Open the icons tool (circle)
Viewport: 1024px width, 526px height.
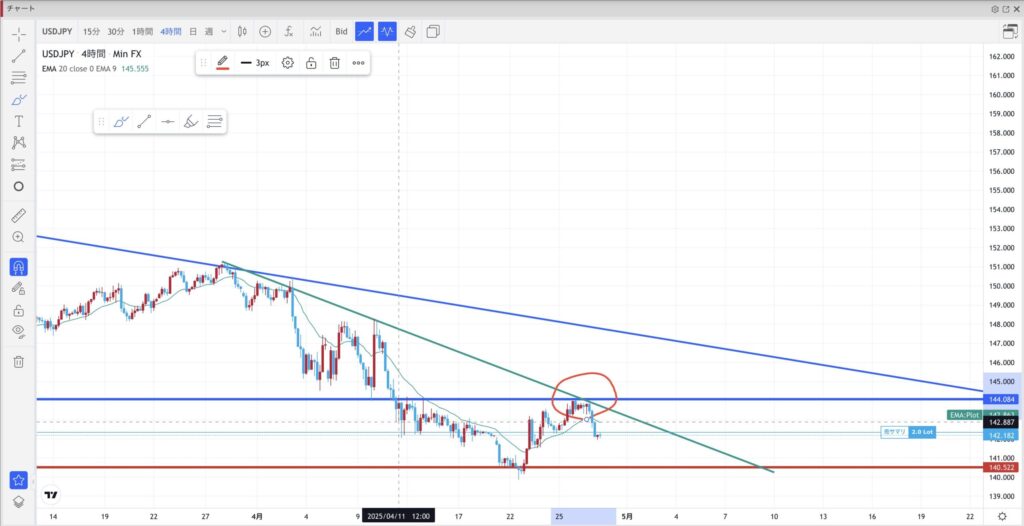[x=18, y=186]
